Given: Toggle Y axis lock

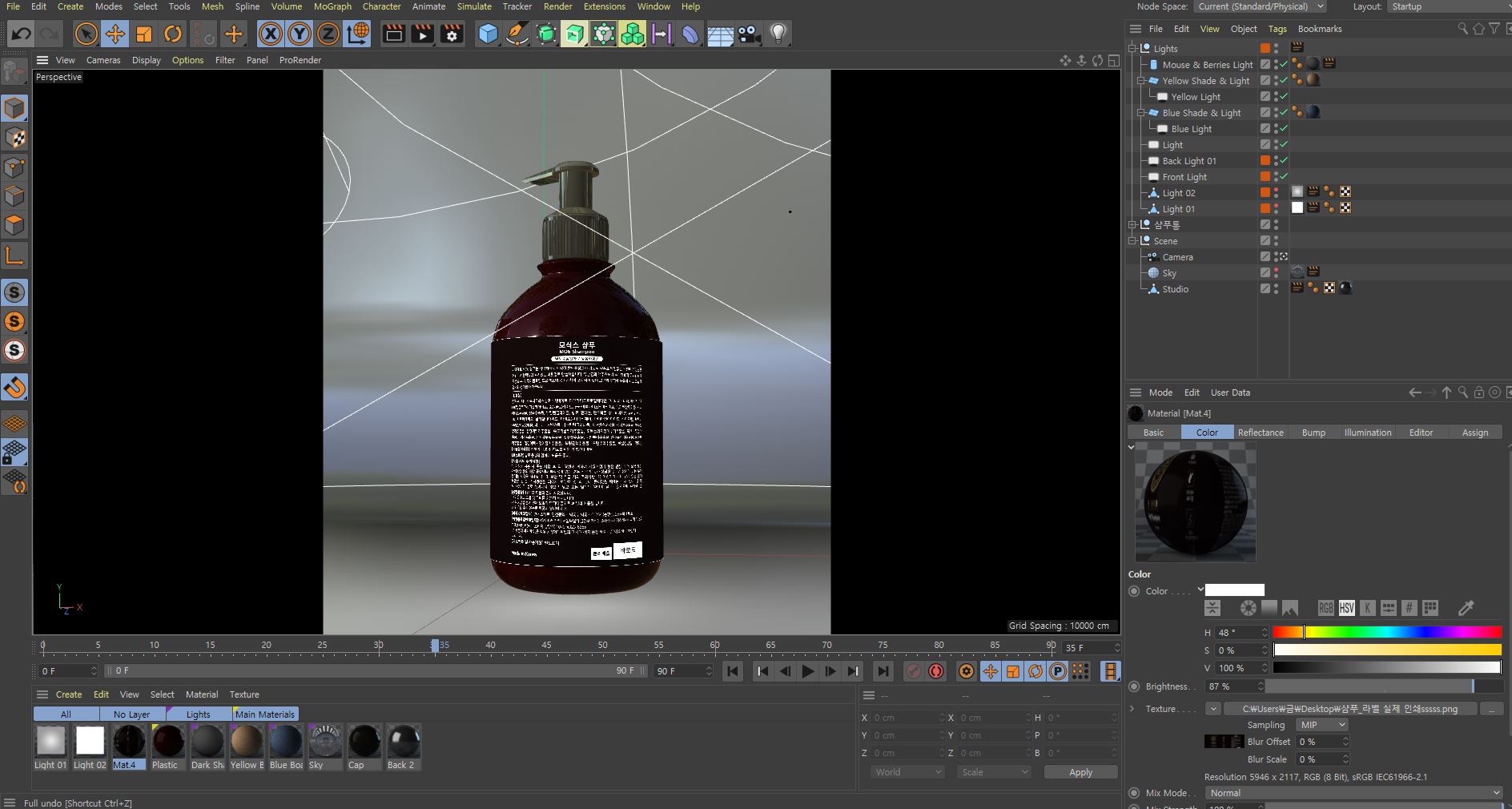Looking at the screenshot, I should coord(300,34).
